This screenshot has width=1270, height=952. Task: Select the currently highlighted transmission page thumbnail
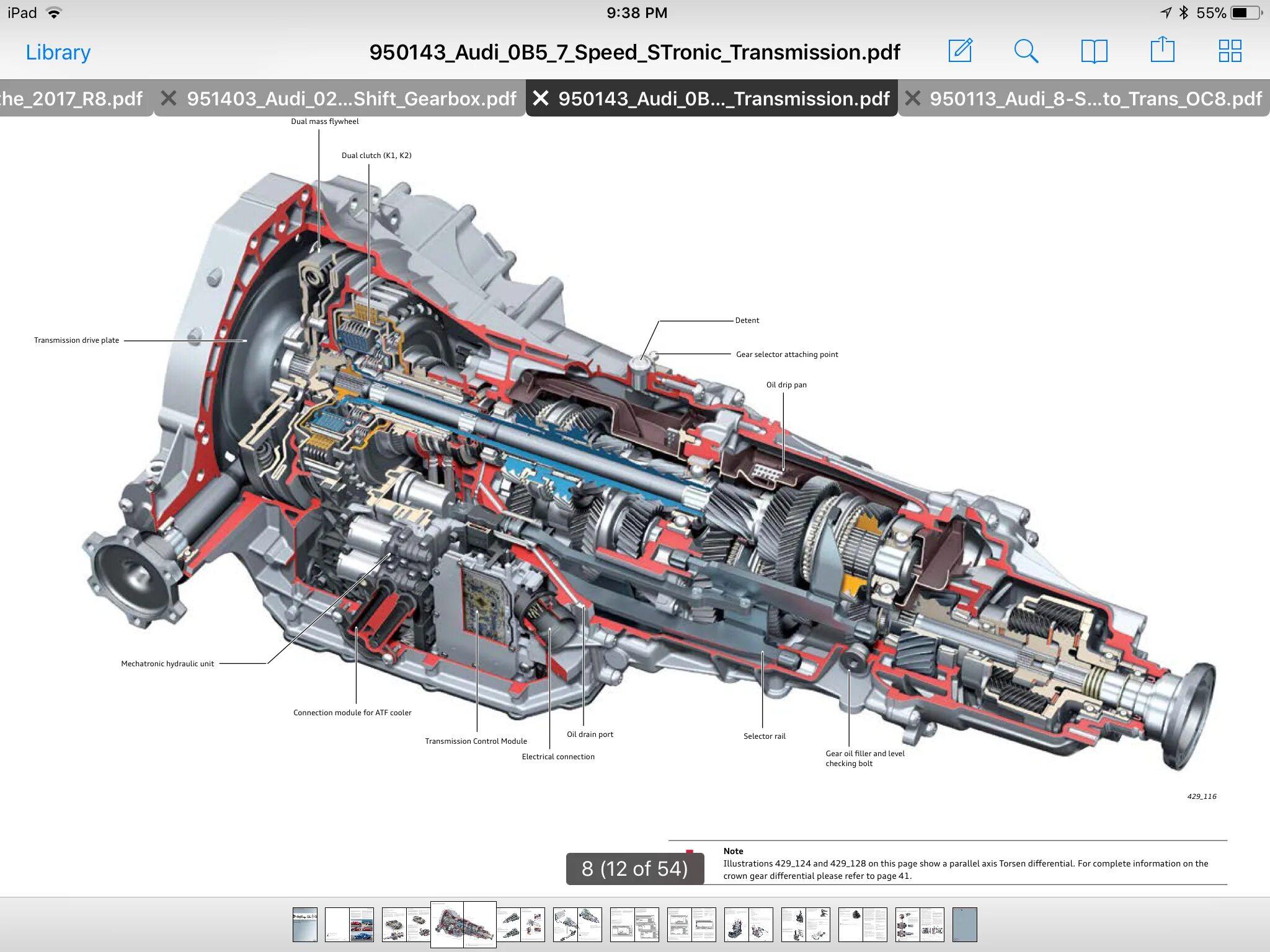[463, 924]
